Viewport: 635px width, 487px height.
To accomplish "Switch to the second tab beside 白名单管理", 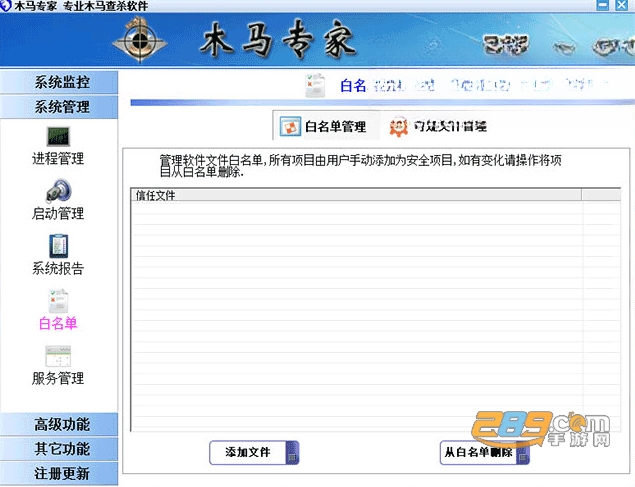I will coord(438,126).
